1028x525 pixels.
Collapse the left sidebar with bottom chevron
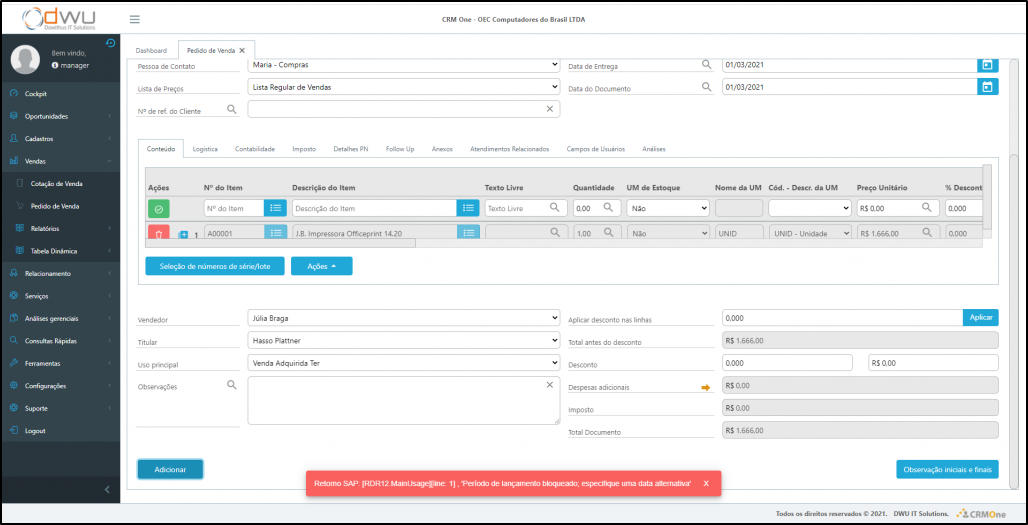pyautogui.click(x=107, y=489)
